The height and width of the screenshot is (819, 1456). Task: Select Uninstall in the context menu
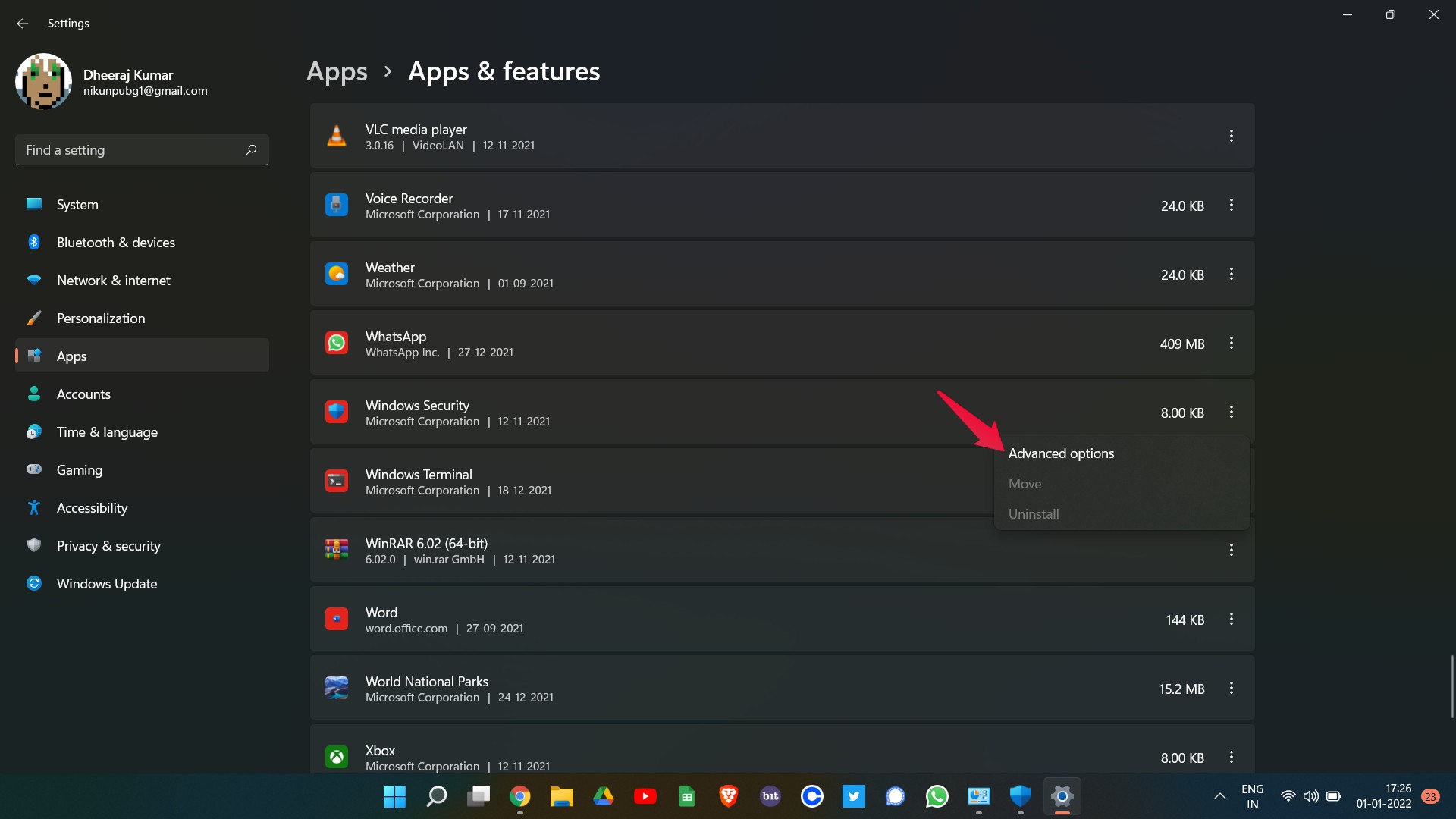point(1122,514)
